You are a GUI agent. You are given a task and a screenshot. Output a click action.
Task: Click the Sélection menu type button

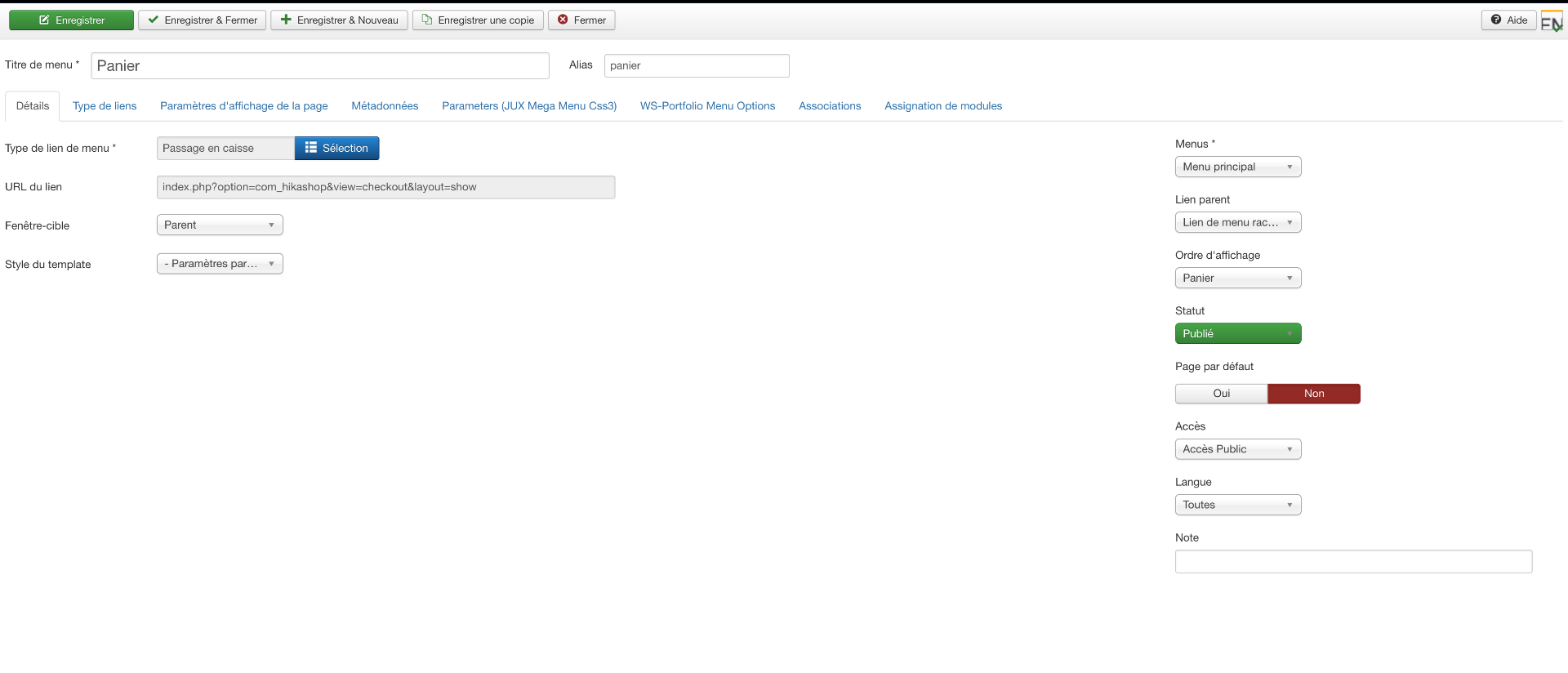pyautogui.click(x=337, y=149)
